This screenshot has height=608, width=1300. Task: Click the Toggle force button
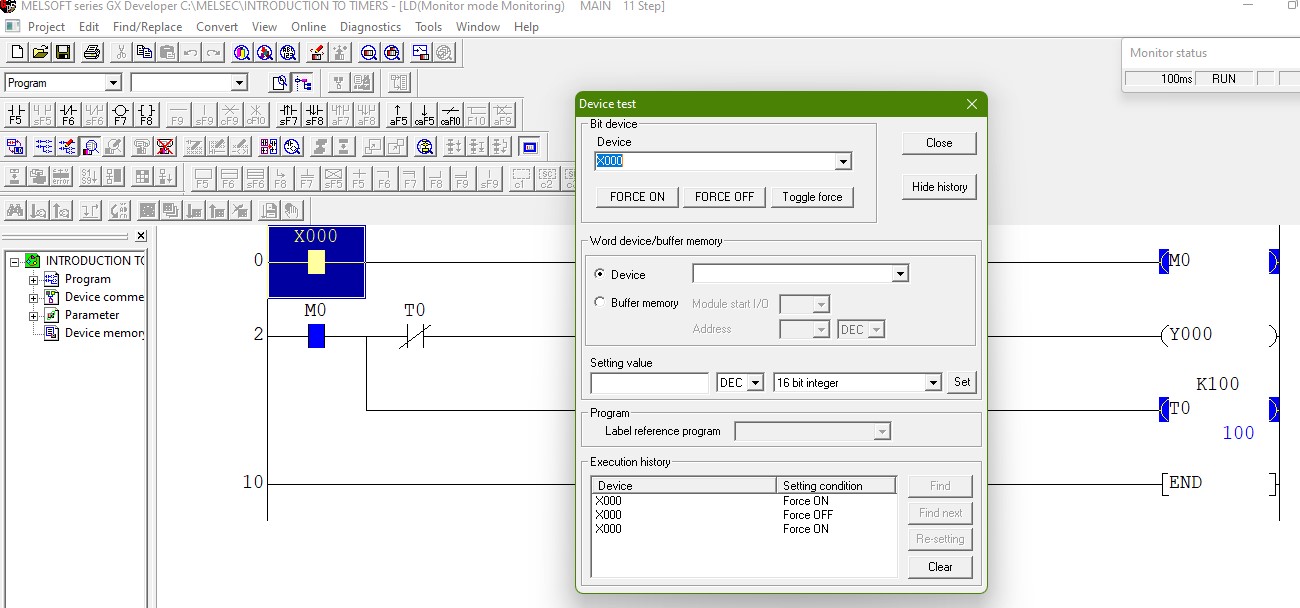click(x=812, y=197)
